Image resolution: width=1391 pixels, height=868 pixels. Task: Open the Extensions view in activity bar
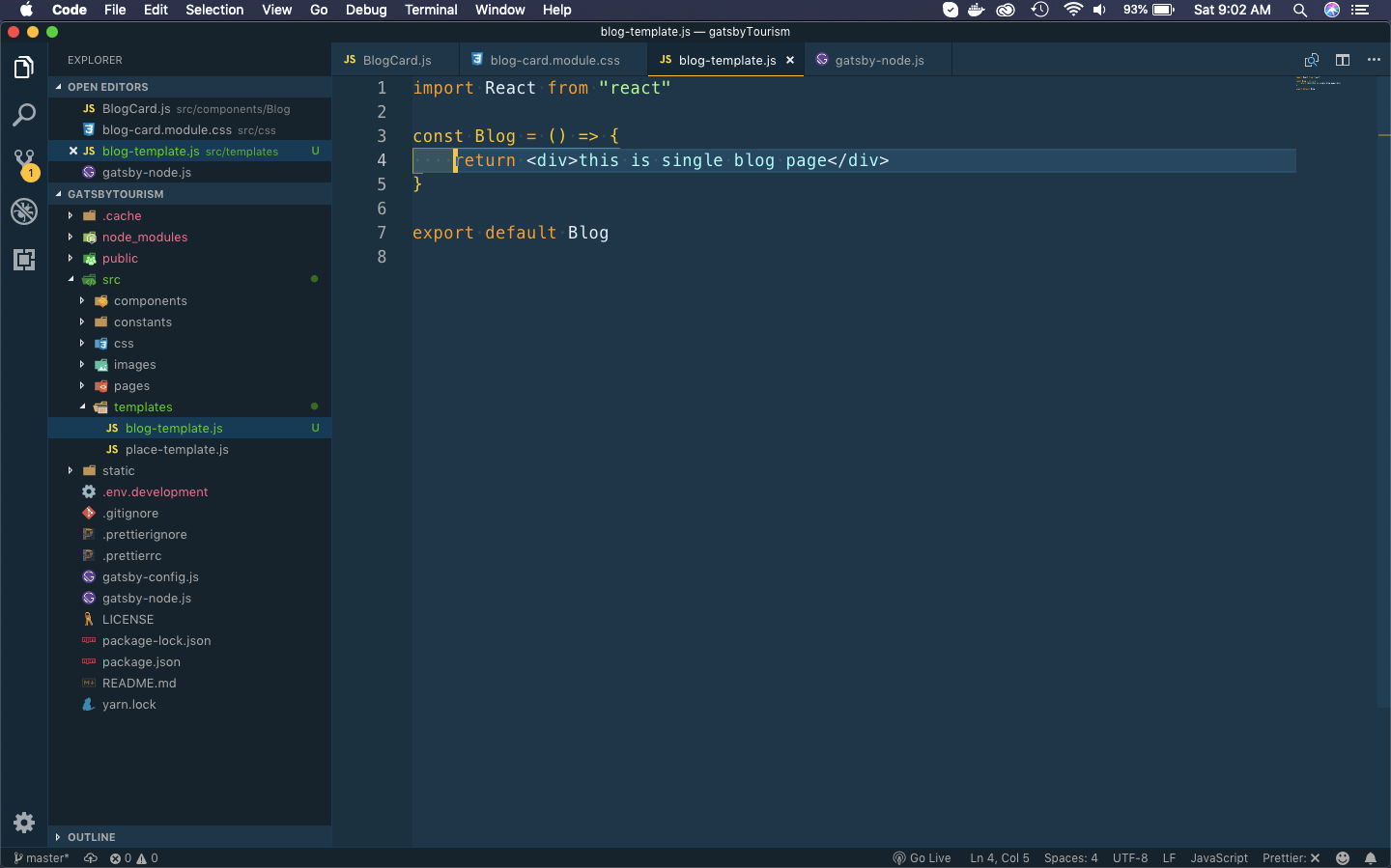click(24, 259)
